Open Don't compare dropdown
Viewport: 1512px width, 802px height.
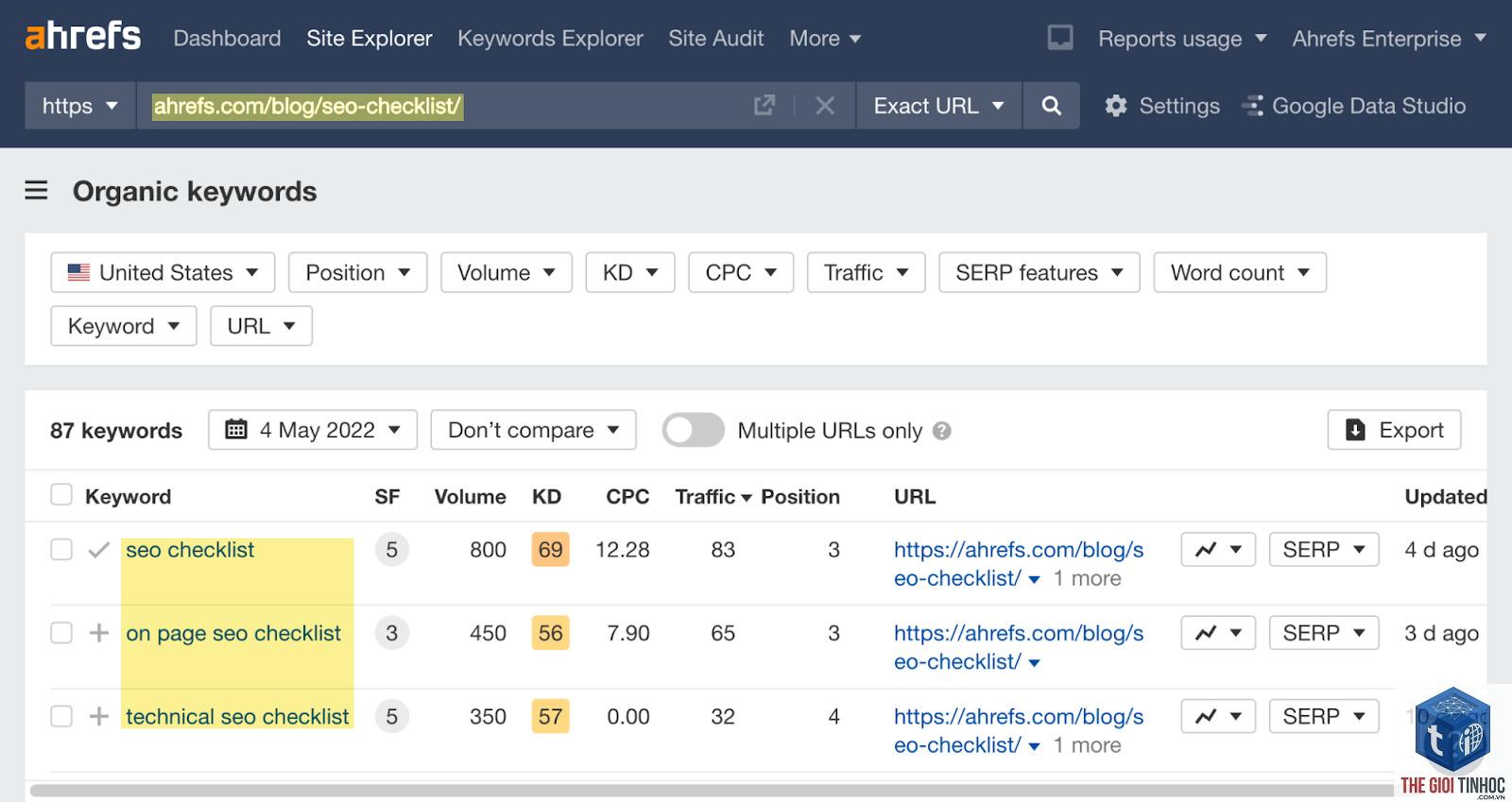(x=533, y=430)
